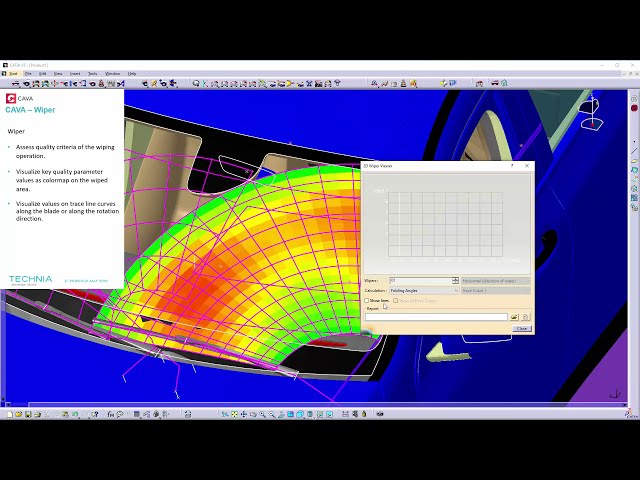The width and height of the screenshot is (640, 480).
Task: Open the Calculation Folding Angles dropdown
Action: pyautogui.click(x=424, y=291)
